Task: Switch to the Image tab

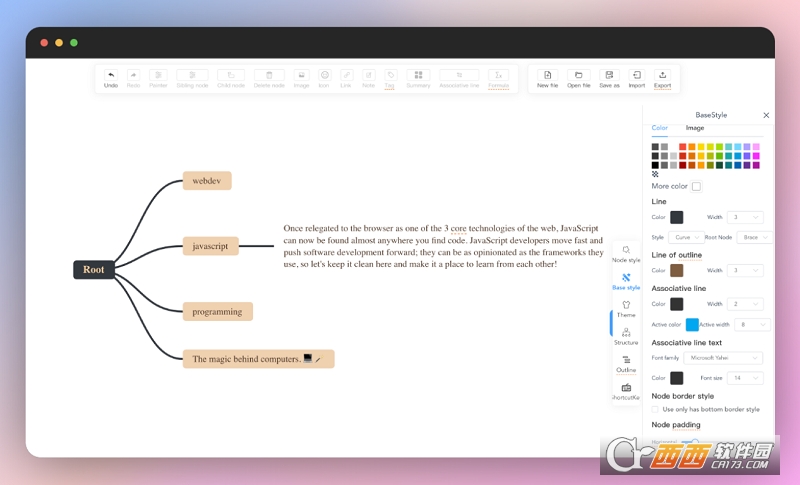Action: tap(694, 128)
